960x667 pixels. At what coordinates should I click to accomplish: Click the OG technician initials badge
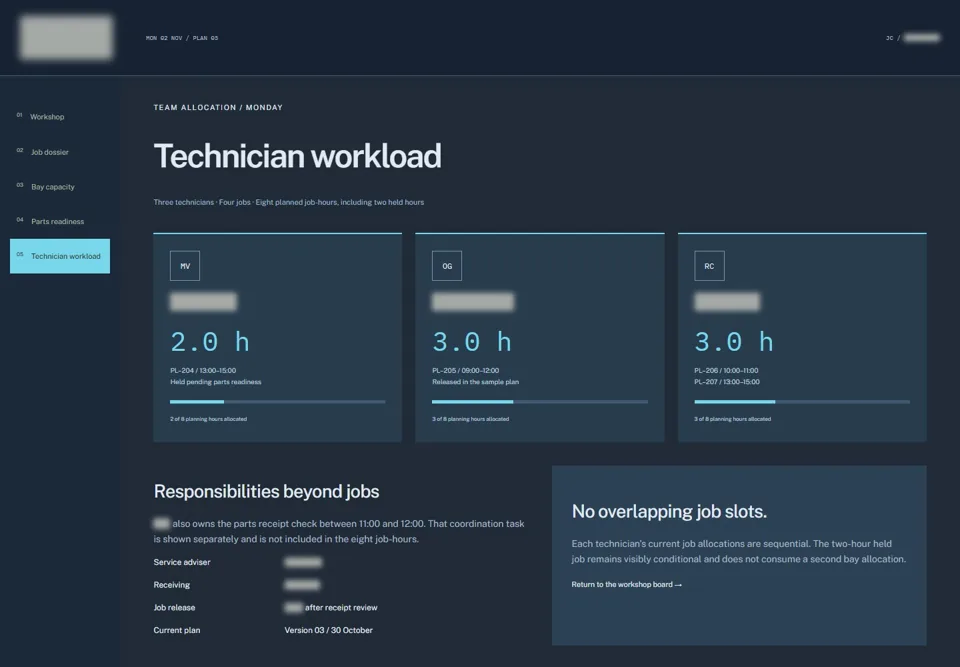[447, 266]
